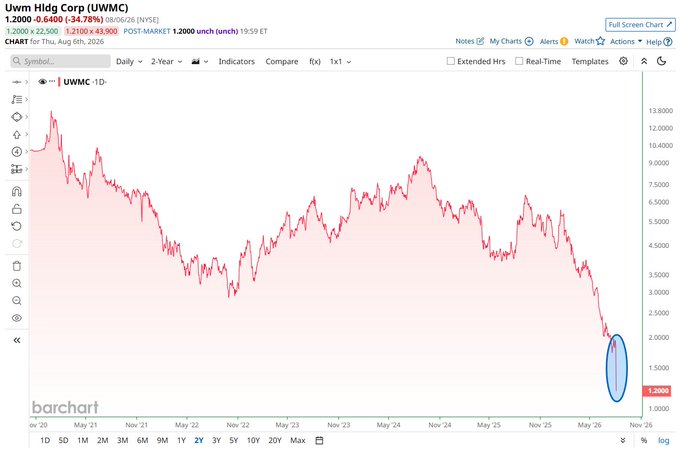Screen dimensions: 680x449
Task: Select the 20Y time range
Action: (x=275, y=440)
